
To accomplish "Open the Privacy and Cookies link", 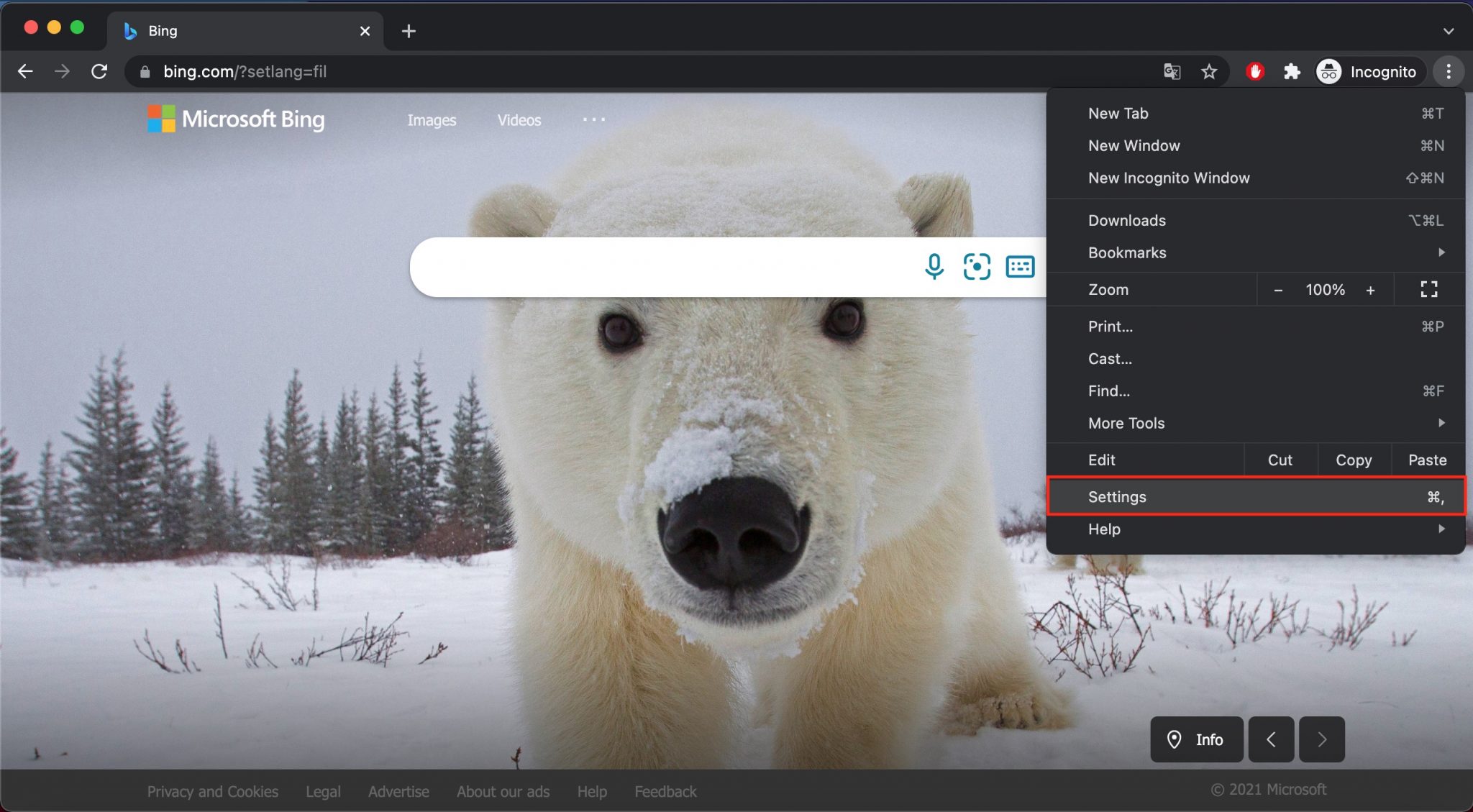I will click(212, 791).
